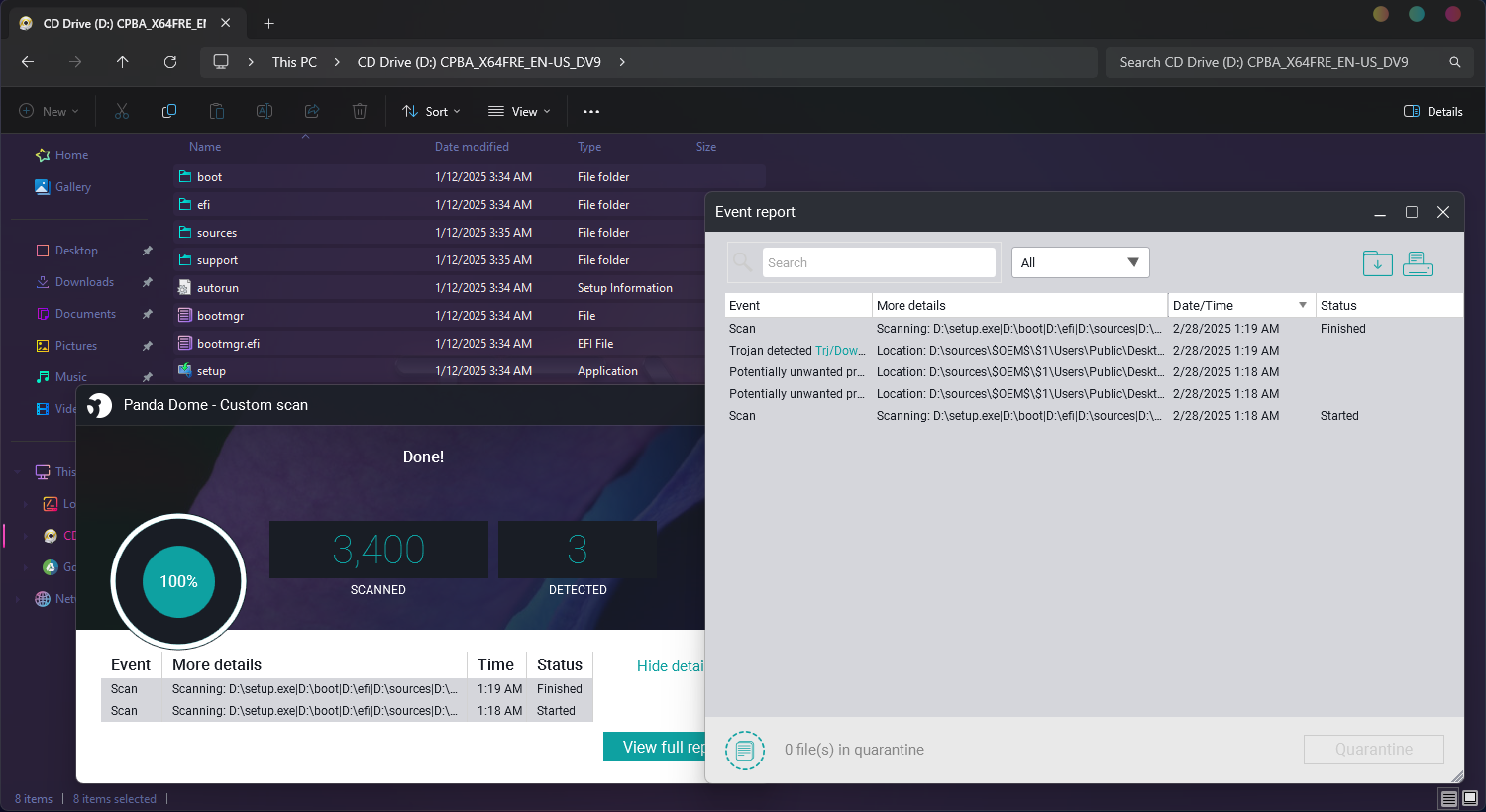1486x812 pixels.
Task: Click the Paste icon in Explorer toolbar
Action: (217, 111)
